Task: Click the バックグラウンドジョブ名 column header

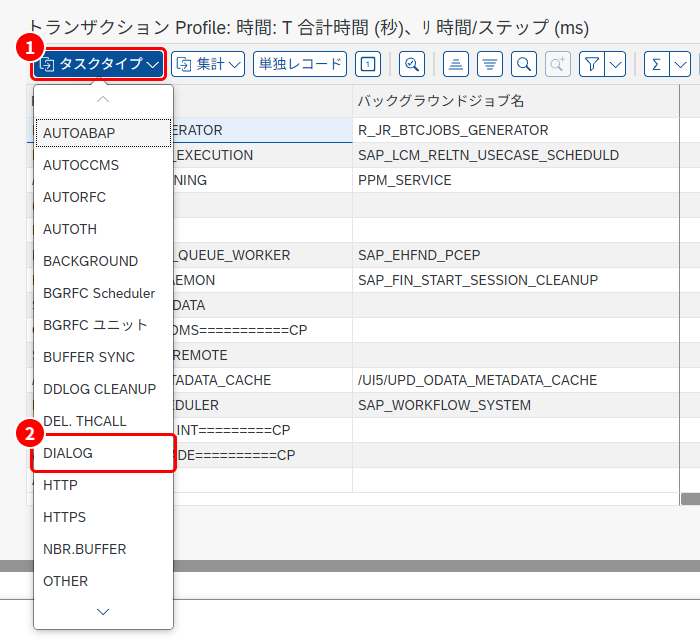Action: 516,101
